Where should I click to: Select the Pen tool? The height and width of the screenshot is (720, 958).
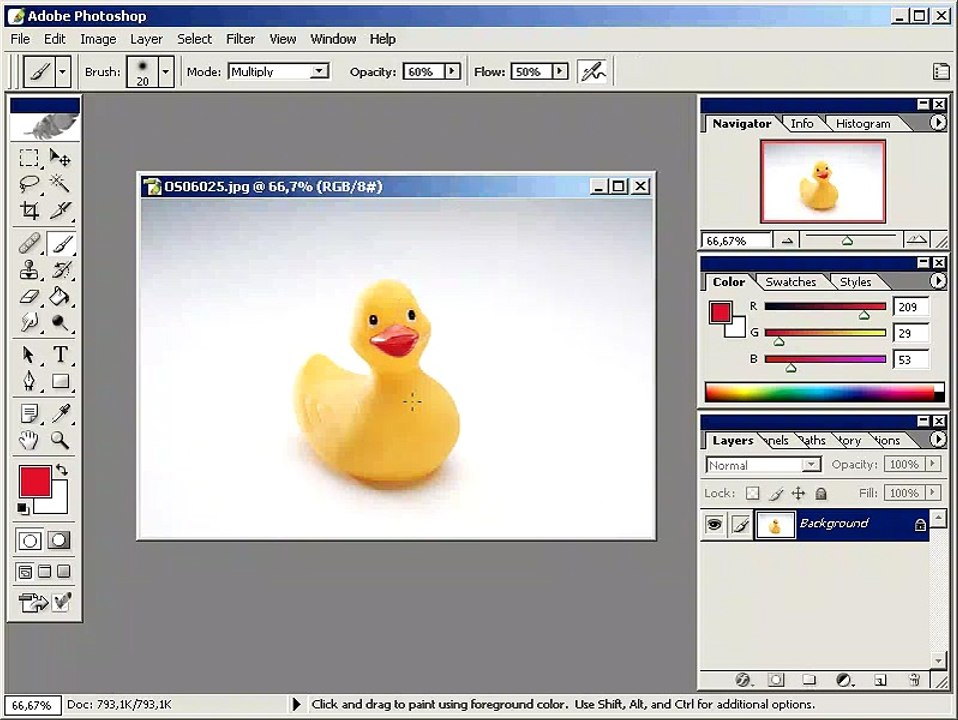click(29, 381)
